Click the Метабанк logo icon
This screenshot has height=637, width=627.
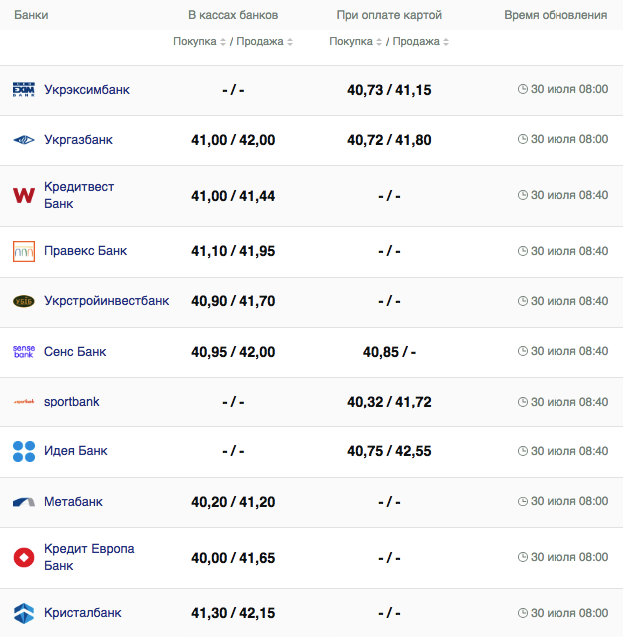coord(24,502)
